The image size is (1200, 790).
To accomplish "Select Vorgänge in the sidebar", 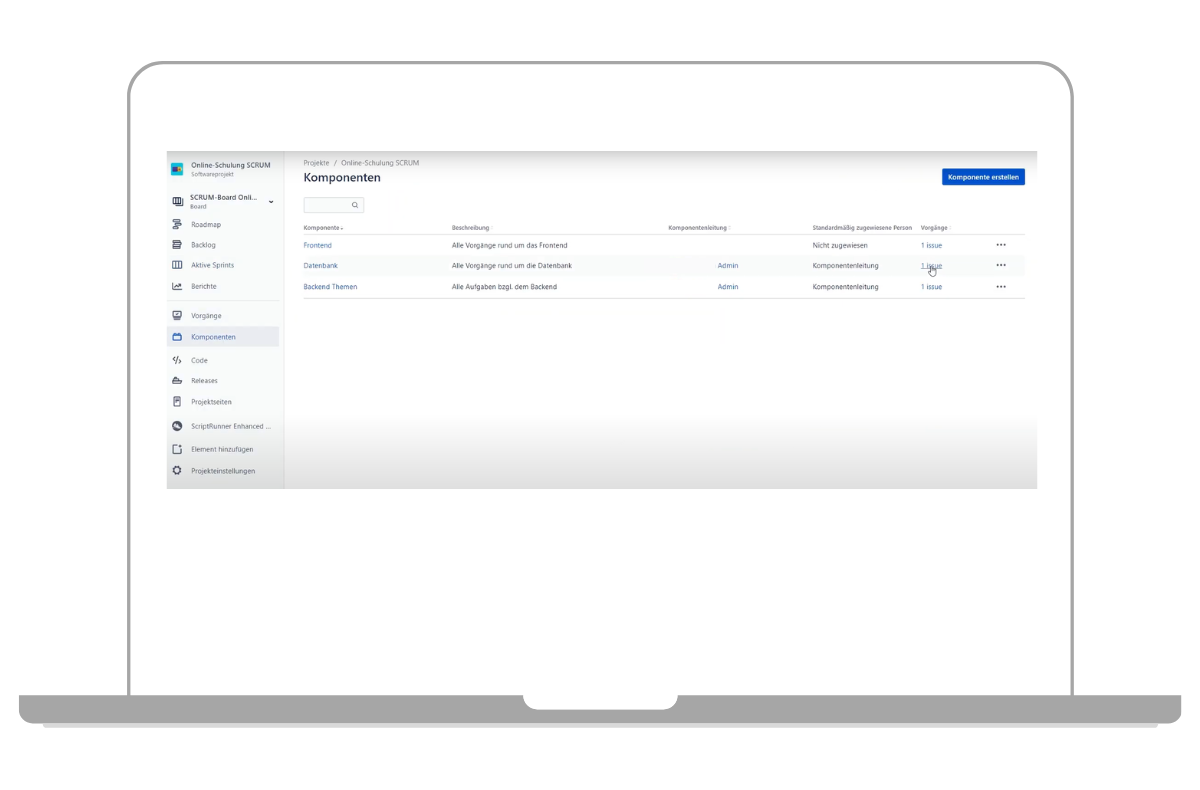I will click(x=206, y=316).
